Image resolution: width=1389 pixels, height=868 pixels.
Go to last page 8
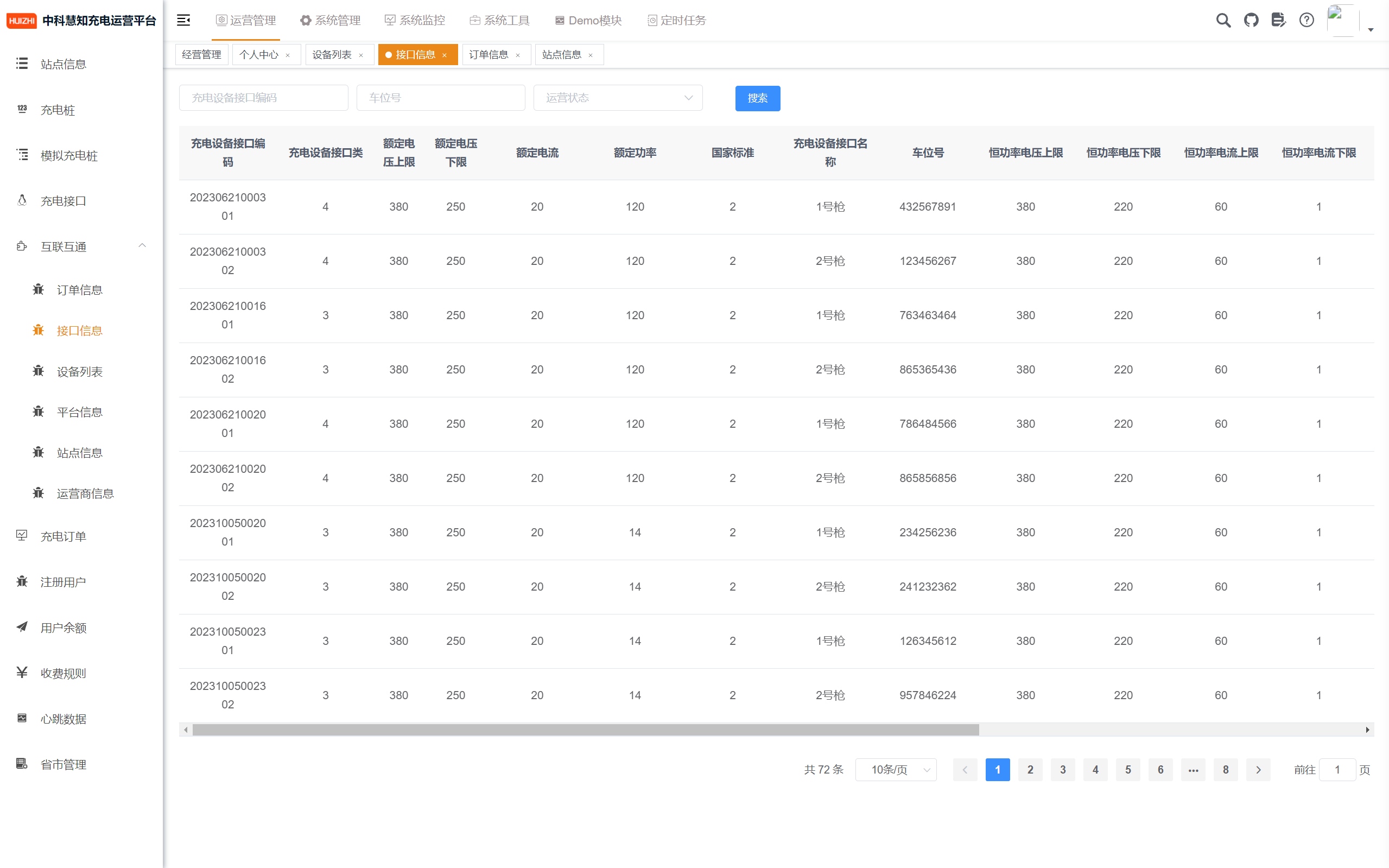(1226, 770)
